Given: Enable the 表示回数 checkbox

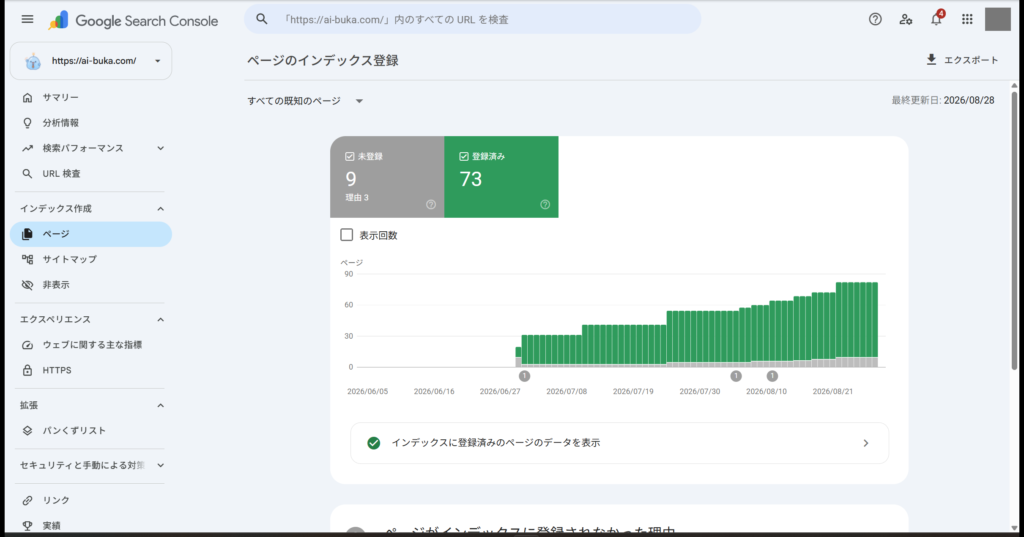Looking at the screenshot, I should coord(347,235).
